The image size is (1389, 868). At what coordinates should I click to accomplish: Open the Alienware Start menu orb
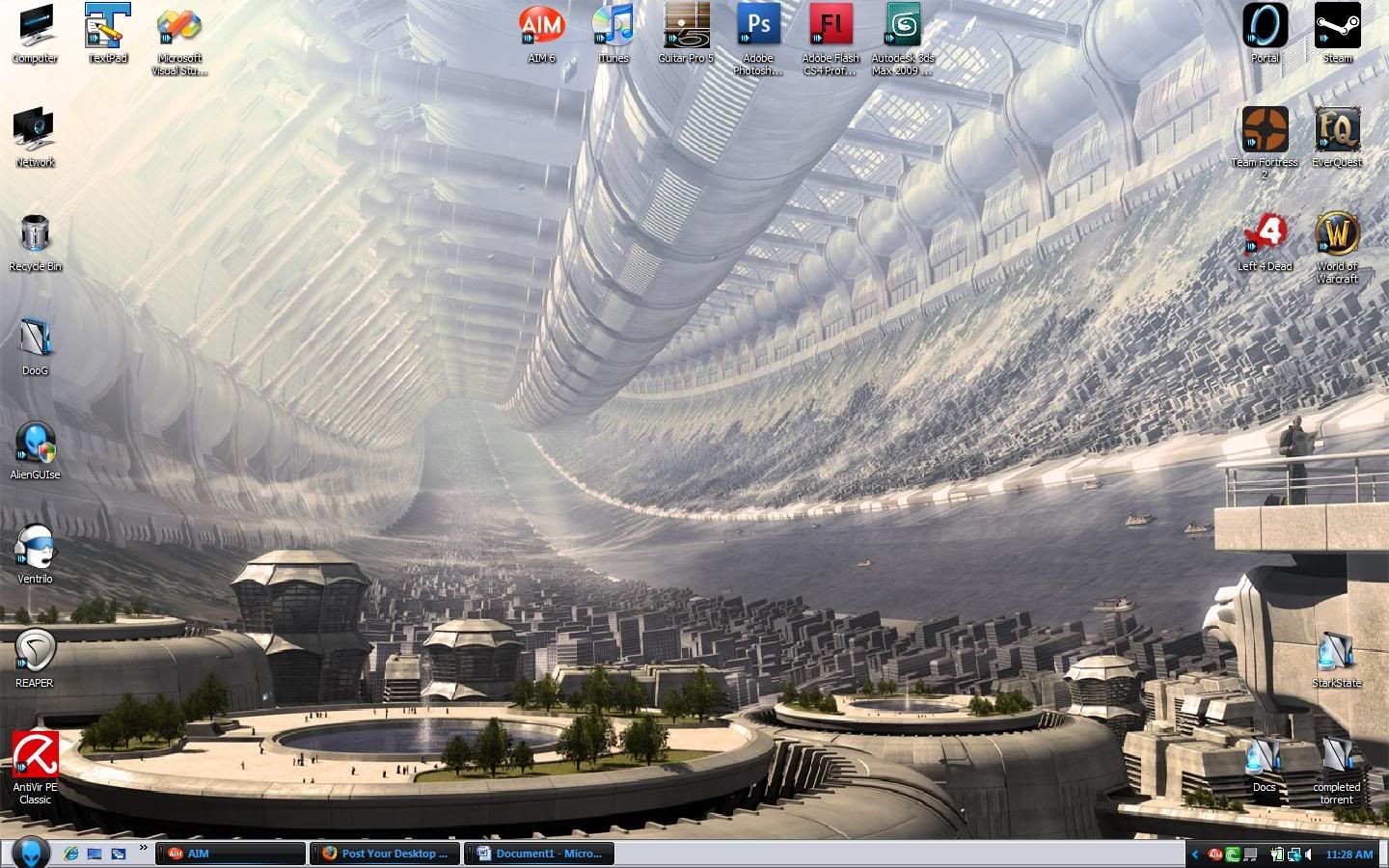(30, 853)
